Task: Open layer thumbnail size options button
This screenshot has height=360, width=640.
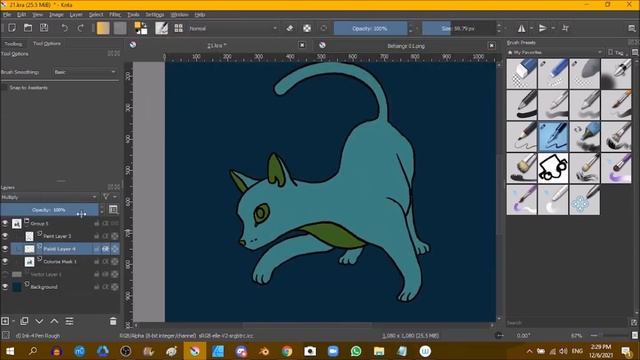Action: pyautogui.click(x=113, y=210)
